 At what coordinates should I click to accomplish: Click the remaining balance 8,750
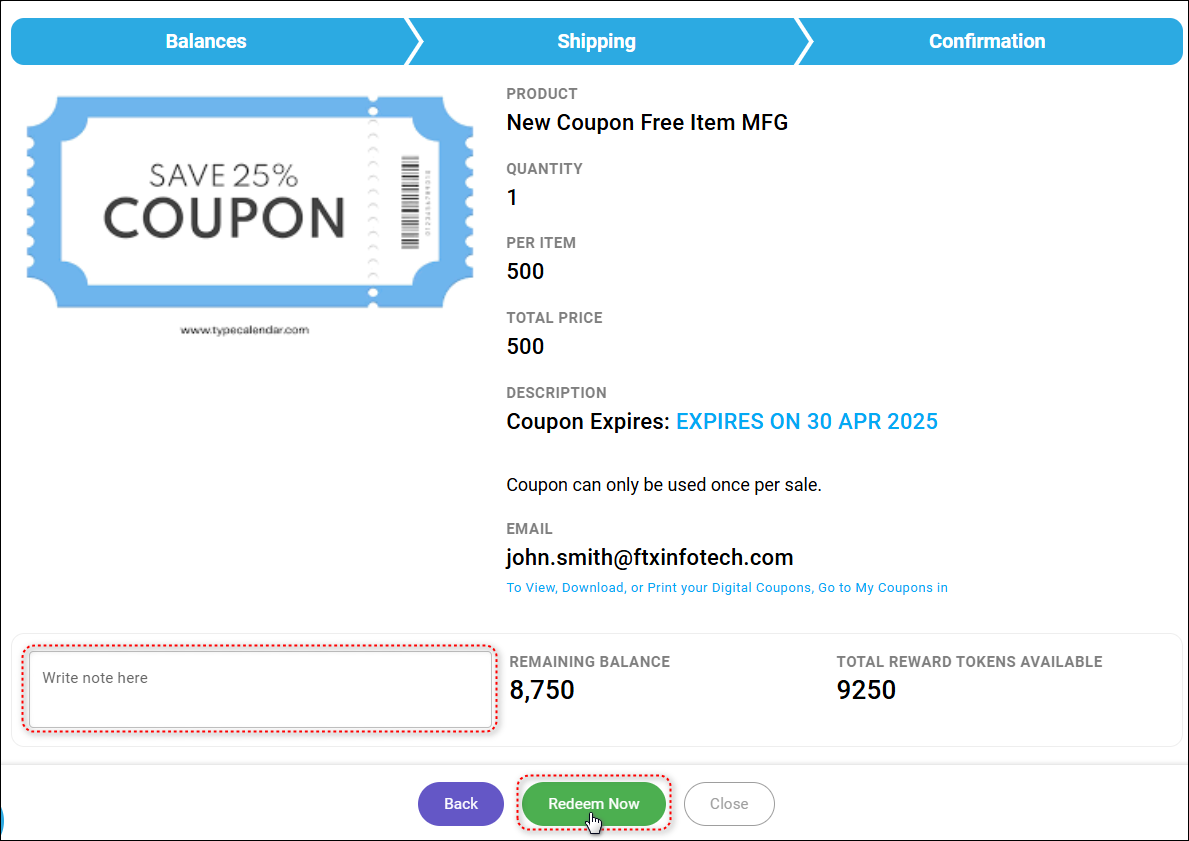tap(542, 690)
